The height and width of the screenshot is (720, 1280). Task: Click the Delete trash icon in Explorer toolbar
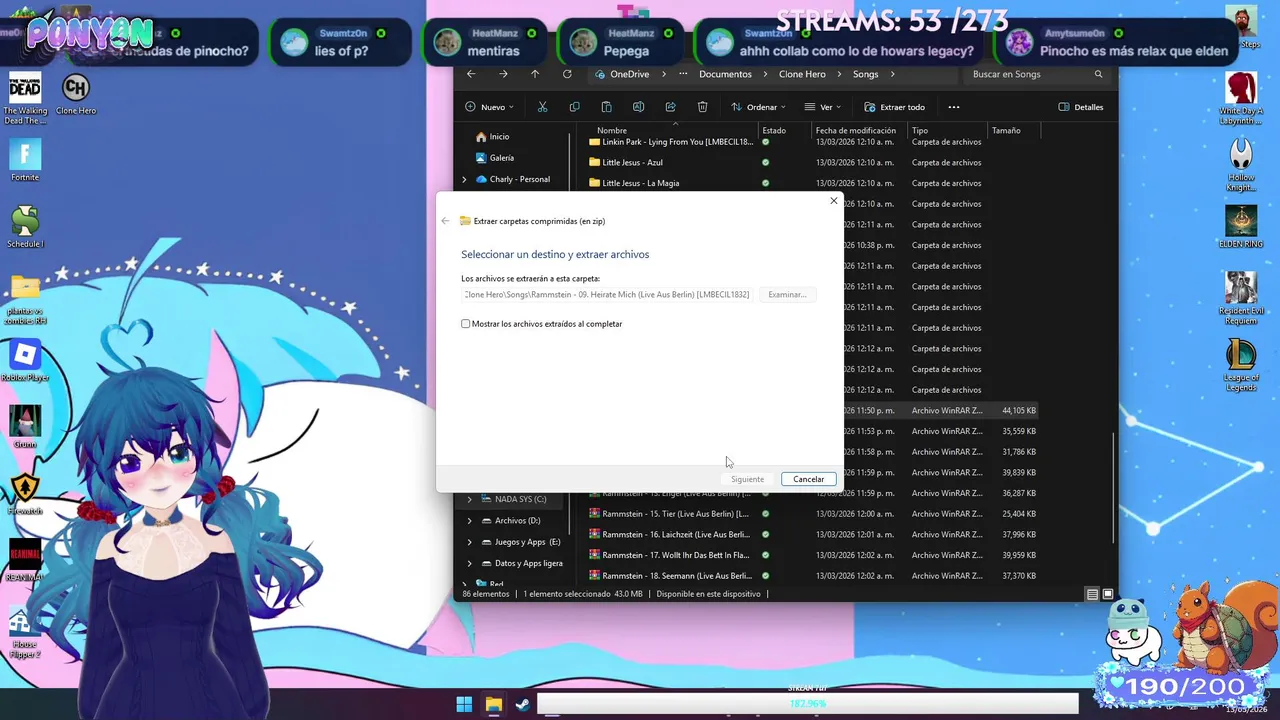[702, 107]
